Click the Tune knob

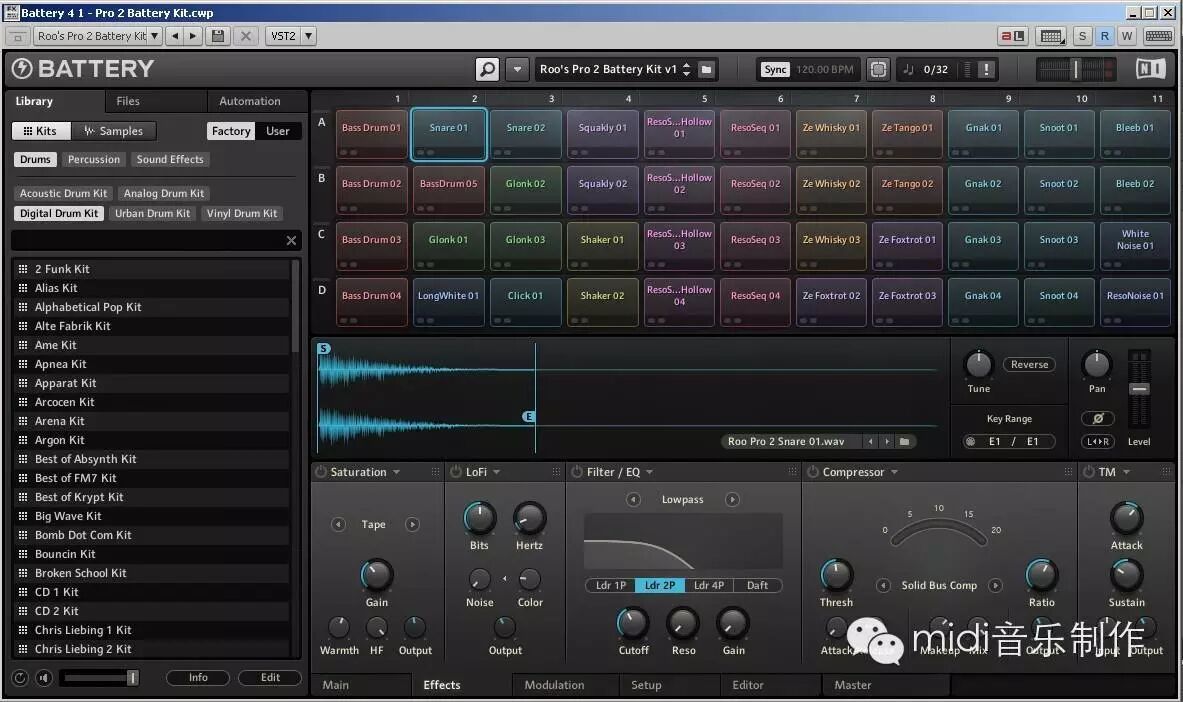coord(979,365)
